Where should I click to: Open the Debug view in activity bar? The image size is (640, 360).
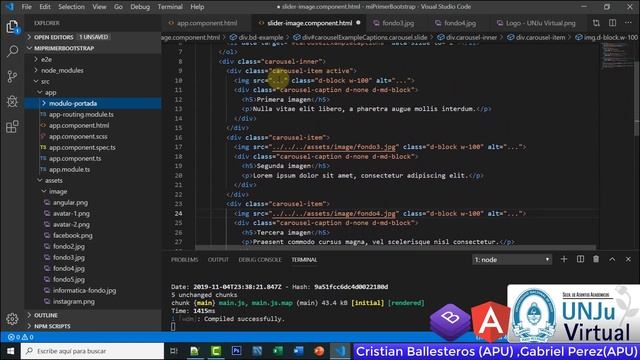tap(12, 101)
